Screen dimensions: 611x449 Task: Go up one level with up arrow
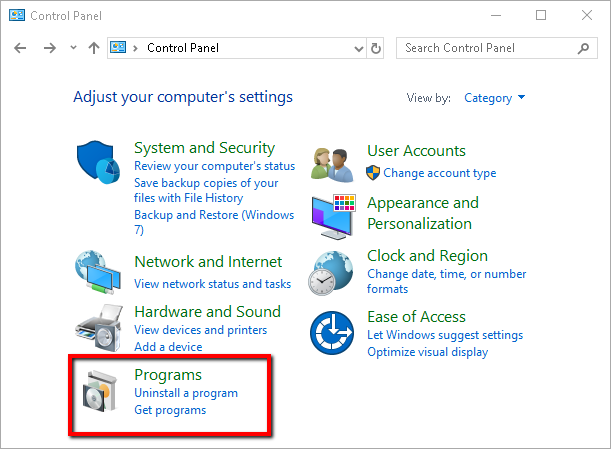click(x=94, y=48)
